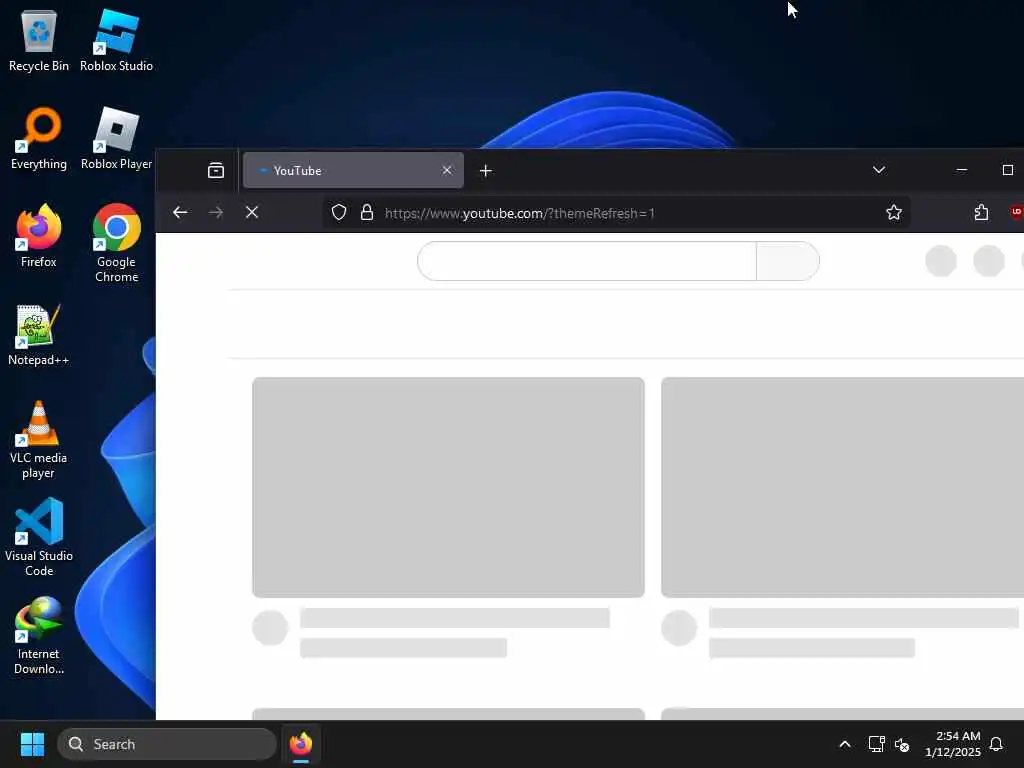The height and width of the screenshot is (768, 1024).
Task: Launch Google Chrome desktop shortcut
Action: [x=116, y=243]
